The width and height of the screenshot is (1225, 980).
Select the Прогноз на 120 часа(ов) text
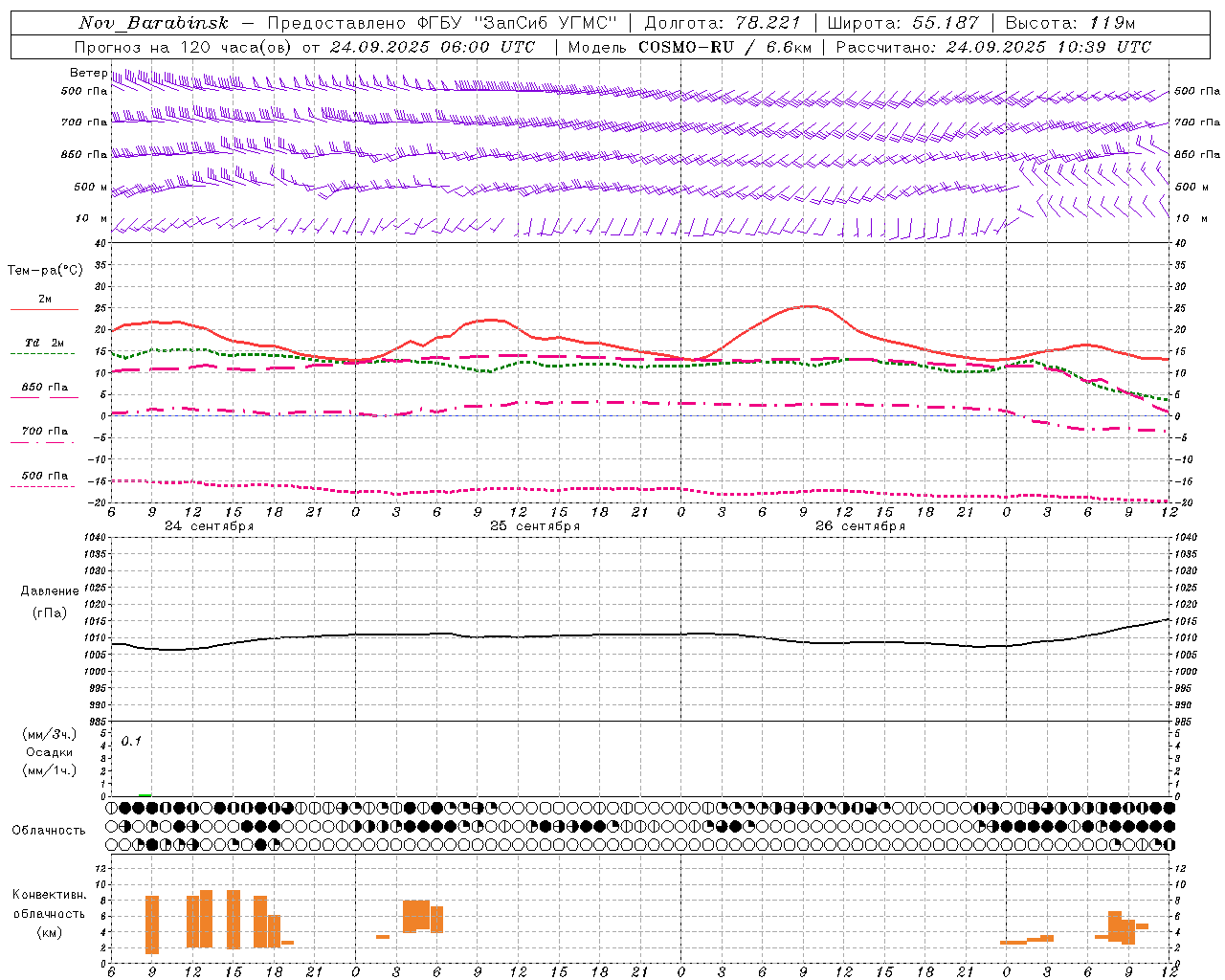click(x=185, y=47)
